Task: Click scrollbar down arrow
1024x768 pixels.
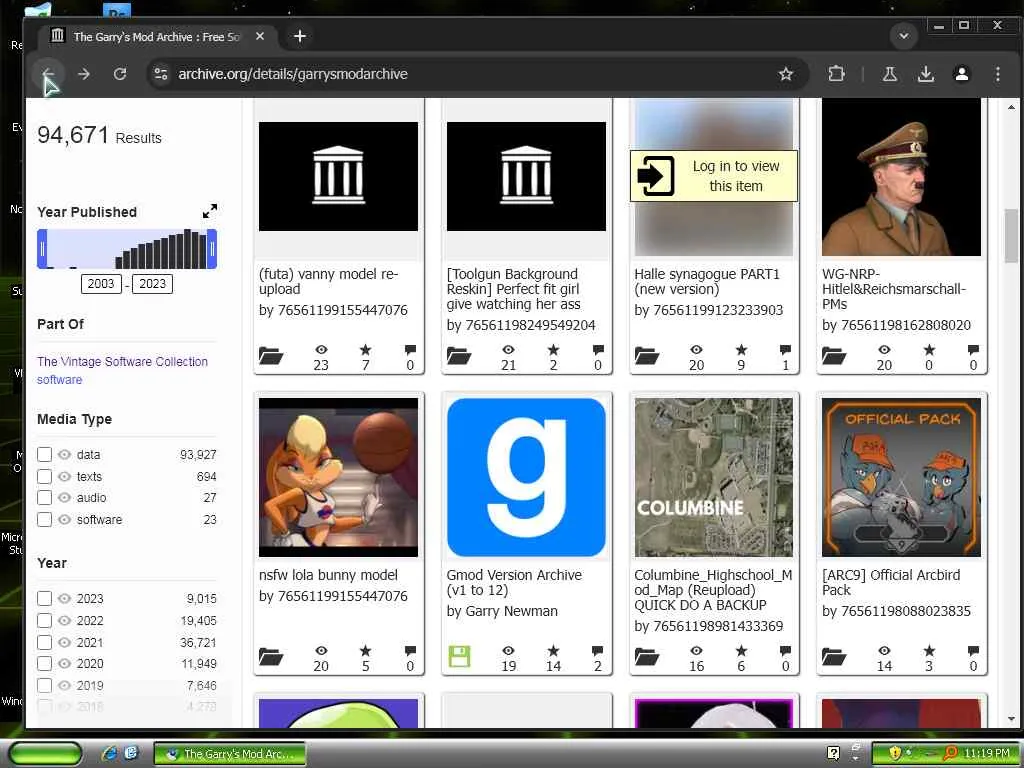Action: tap(1011, 718)
